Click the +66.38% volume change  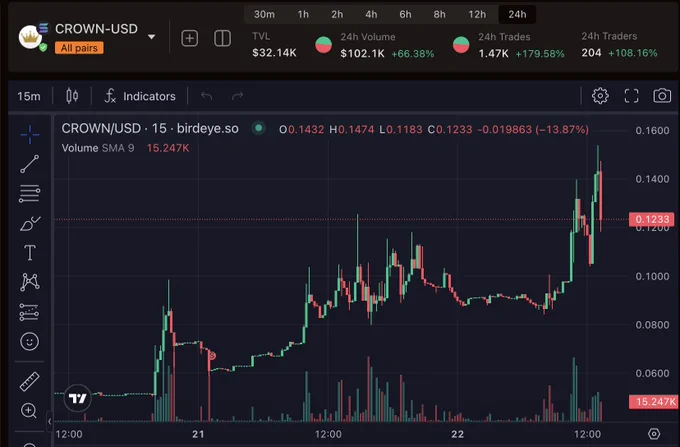[412, 54]
